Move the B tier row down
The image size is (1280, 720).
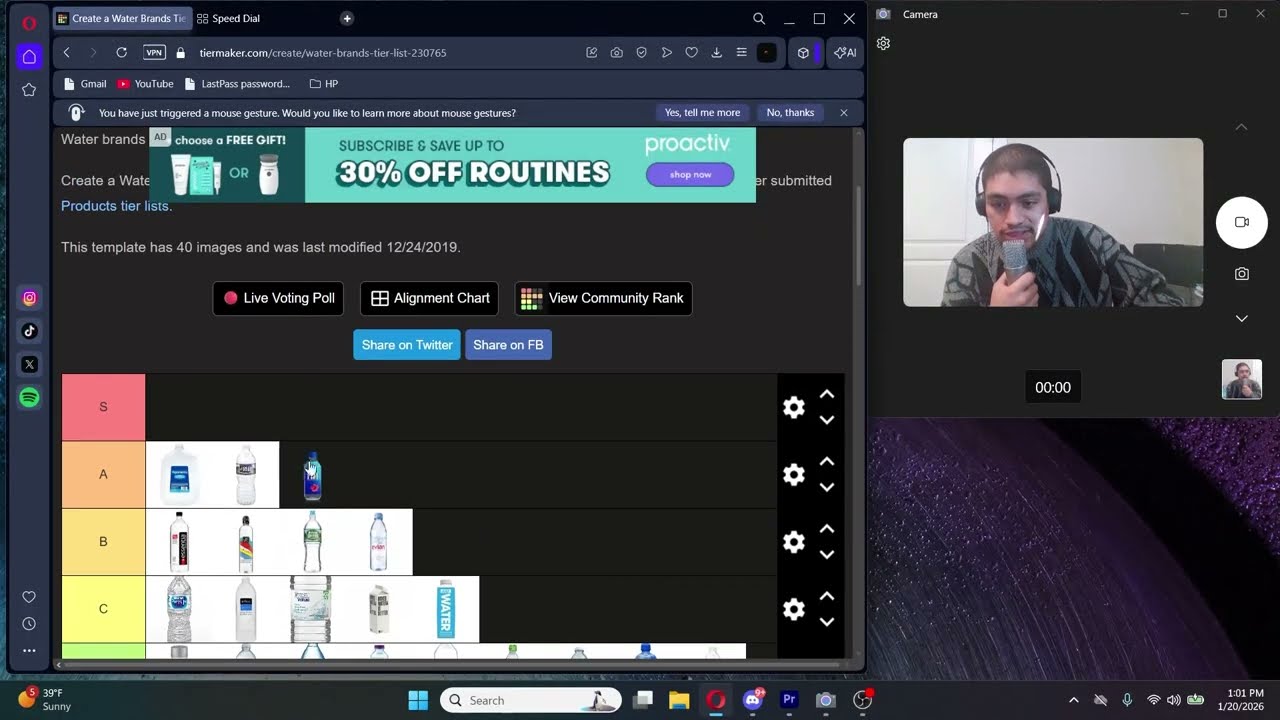click(x=827, y=555)
